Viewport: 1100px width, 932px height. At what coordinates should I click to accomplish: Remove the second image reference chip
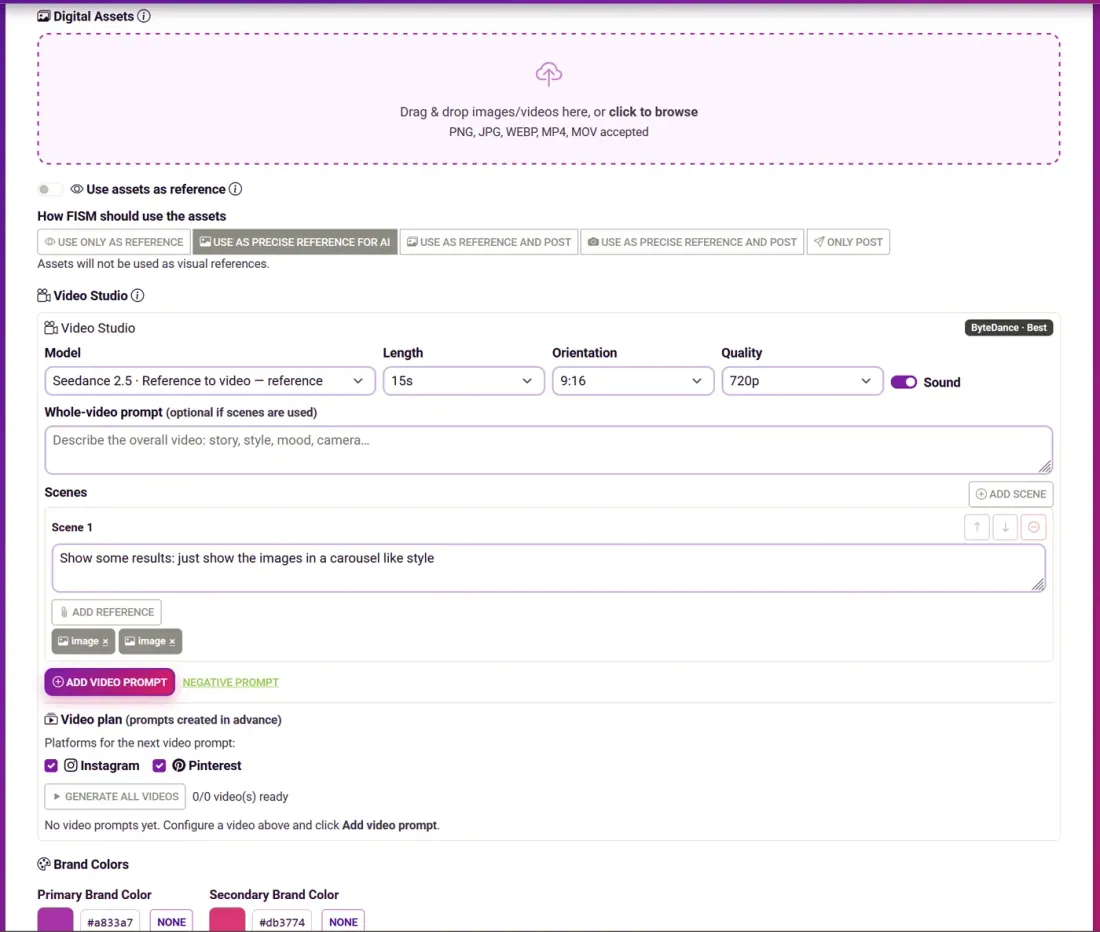[x=172, y=642]
